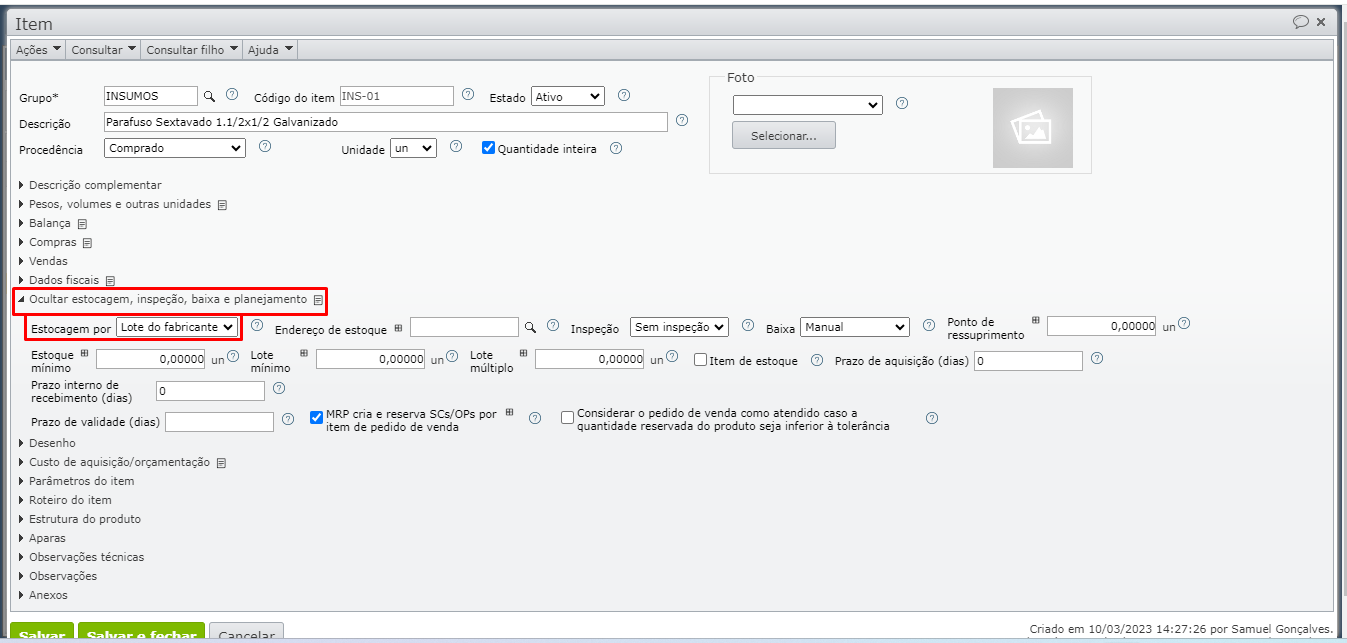The width and height of the screenshot is (1347, 643).
Task: Open help icon next to Item de estoque
Action: pyautogui.click(x=817, y=360)
